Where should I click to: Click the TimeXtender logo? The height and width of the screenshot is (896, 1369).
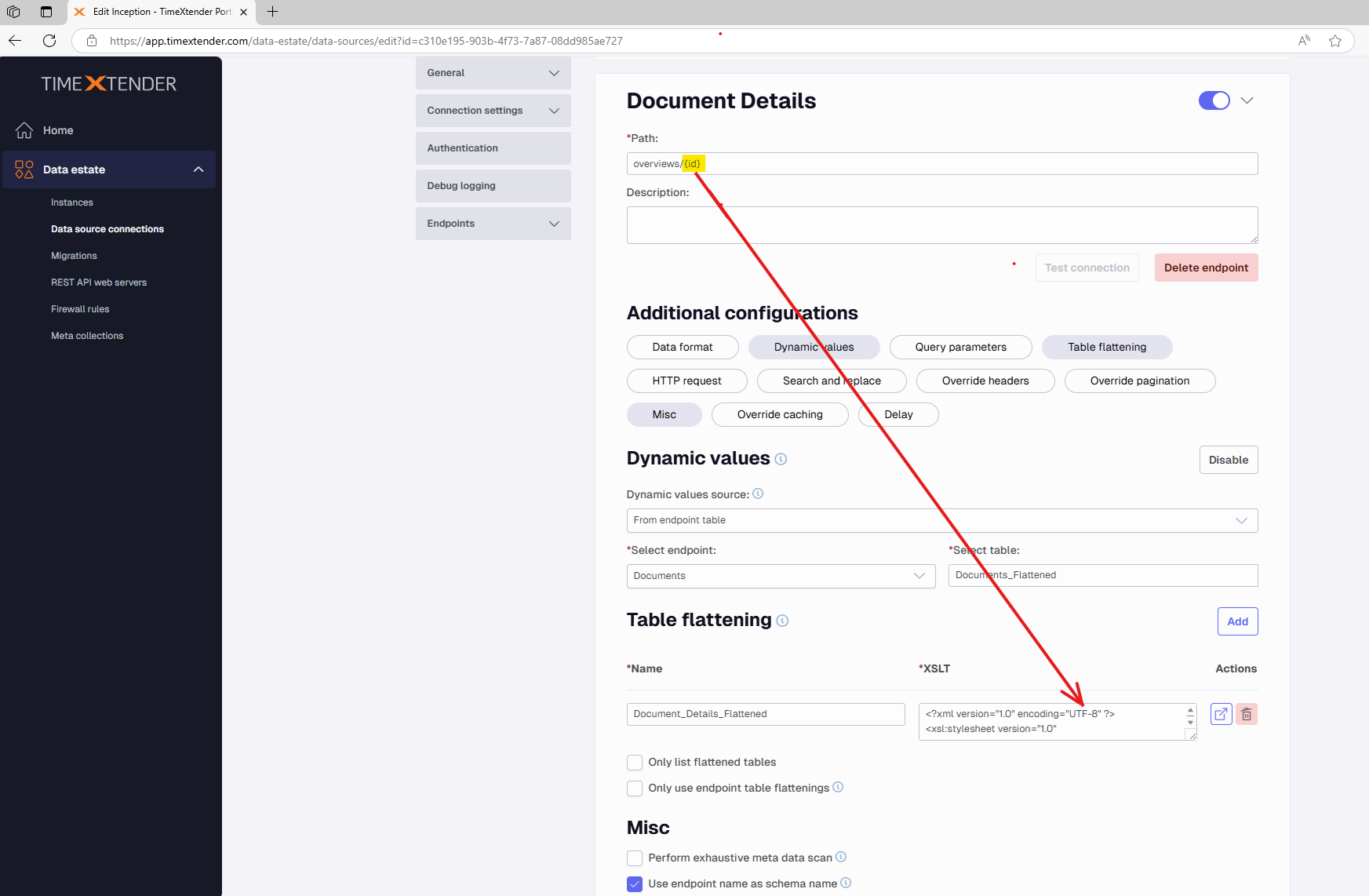tap(109, 83)
